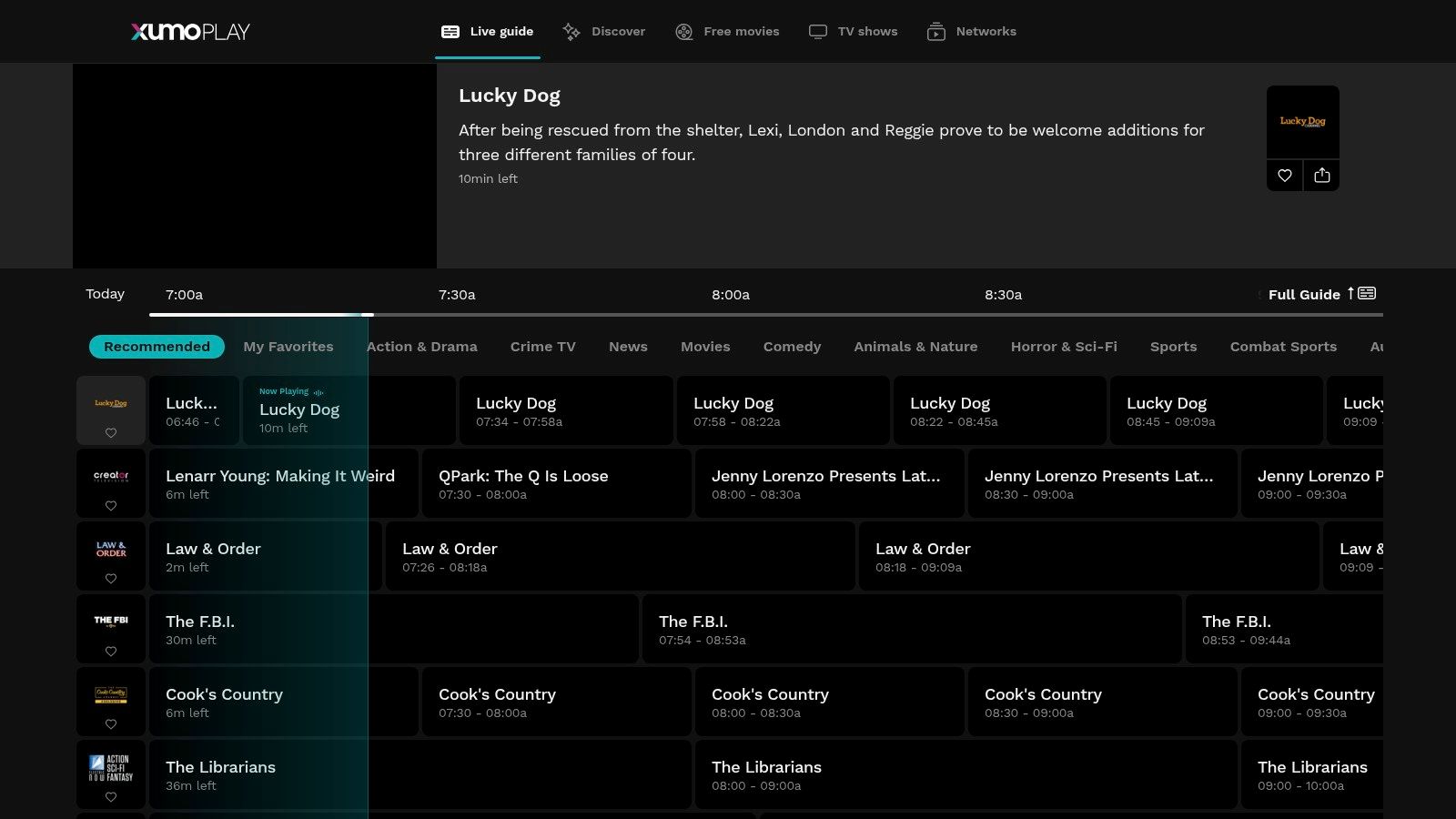Expand the Full Guide view
The image size is (1456, 819).
click(1321, 294)
